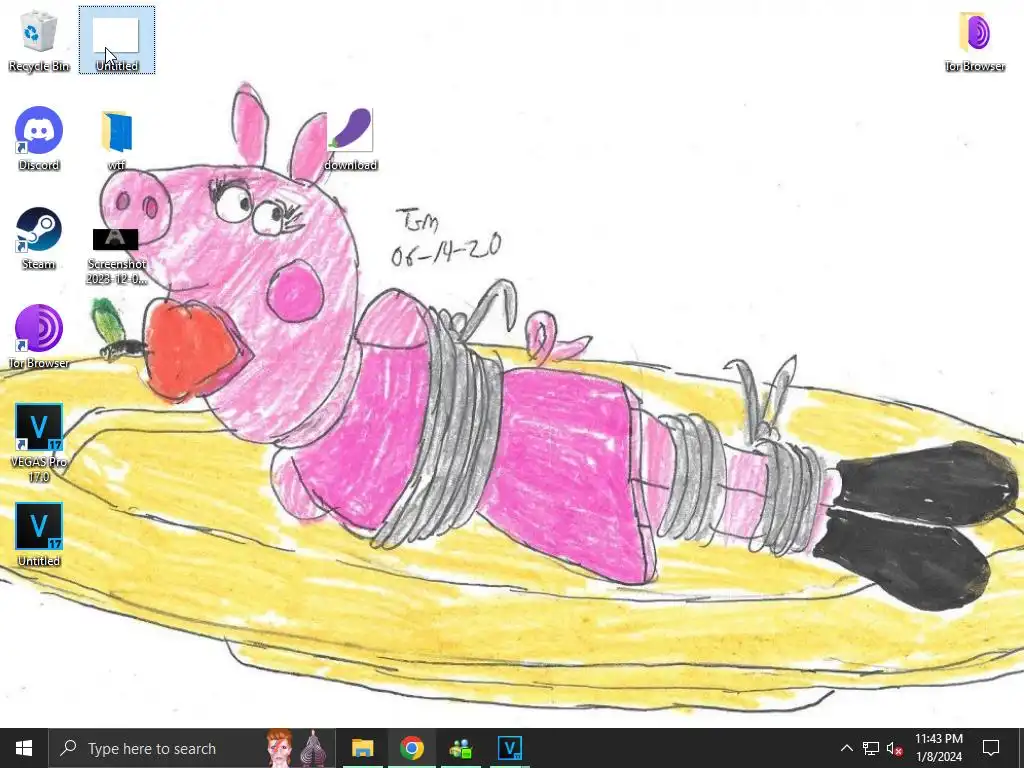
Task: Switch to Google Chrome in taskbar
Action: 411,748
